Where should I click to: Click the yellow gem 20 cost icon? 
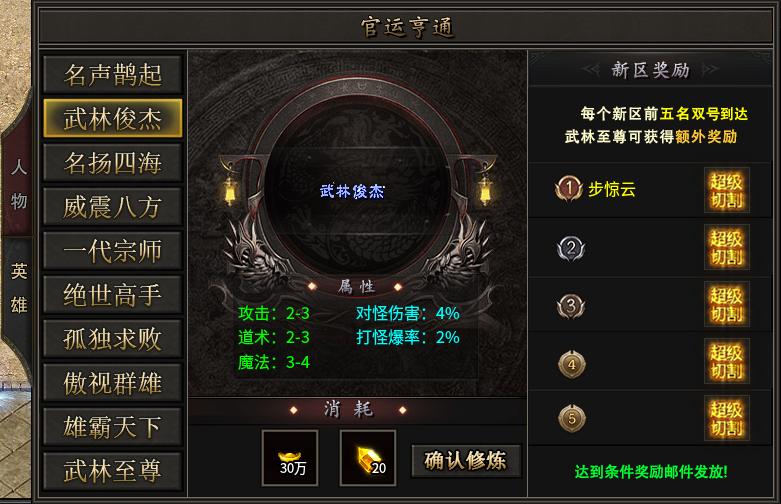(368, 458)
